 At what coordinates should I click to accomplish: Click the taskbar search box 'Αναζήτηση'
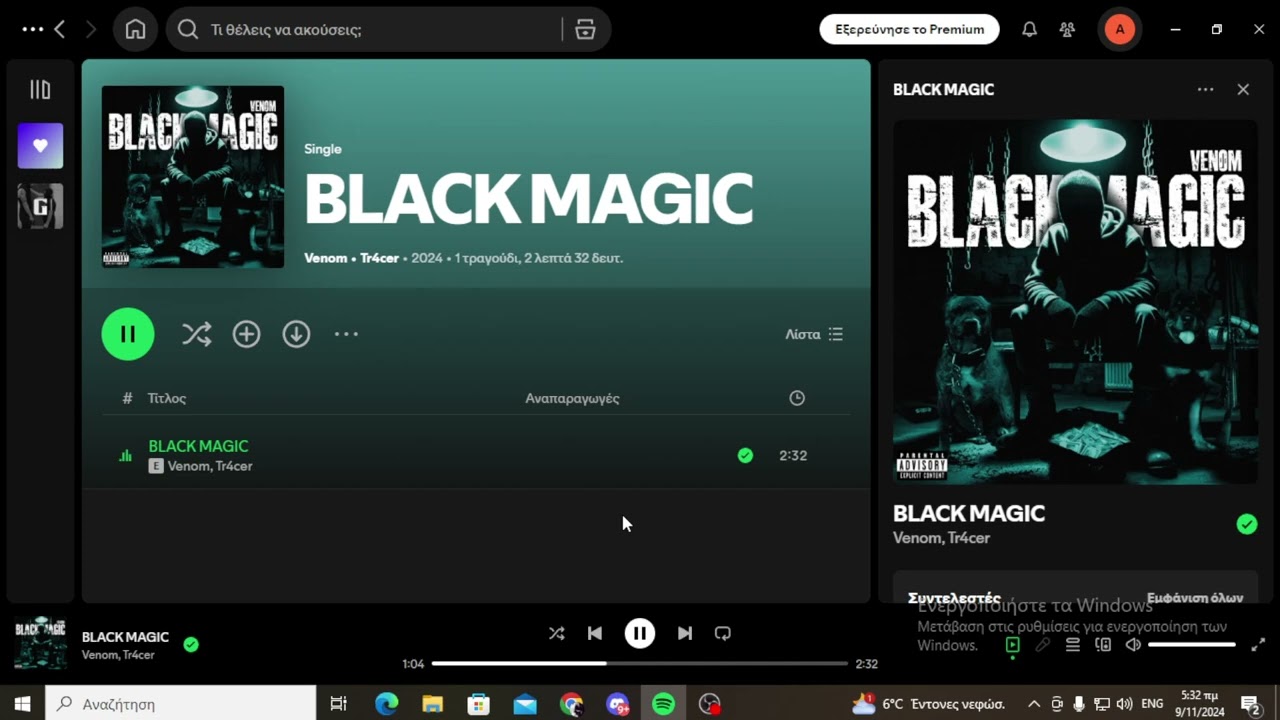click(181, 703)
